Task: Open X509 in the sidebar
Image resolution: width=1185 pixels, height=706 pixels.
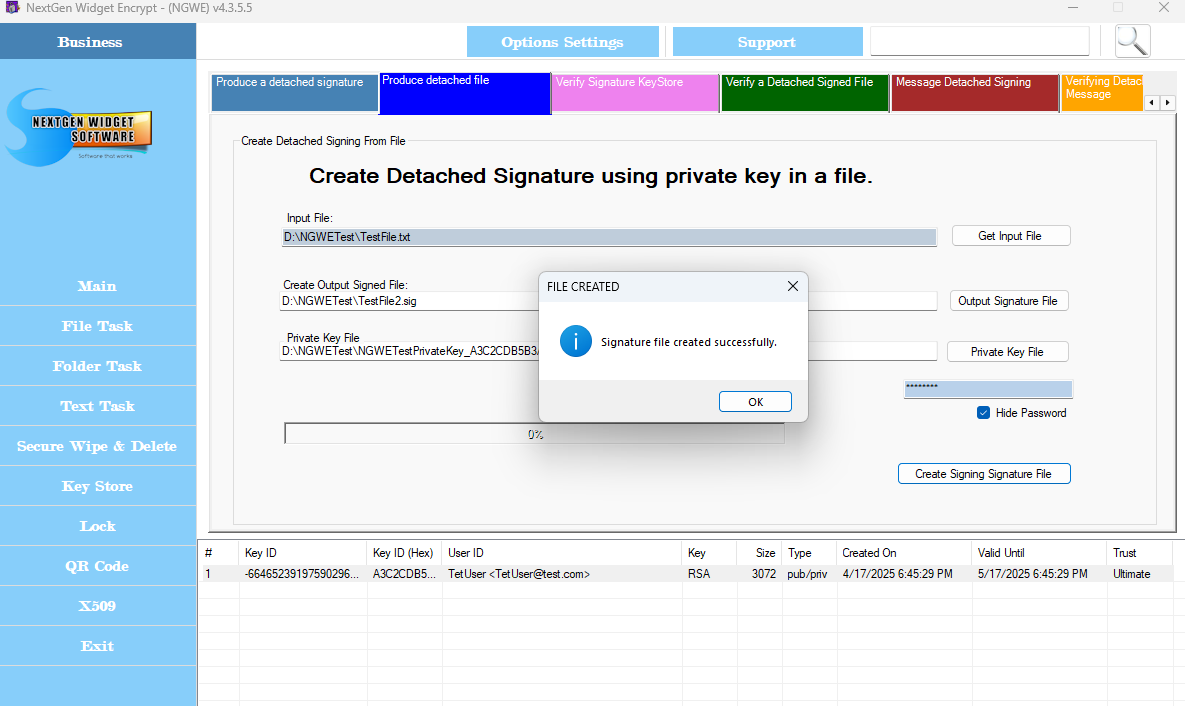Action: click(x=97, y=606)
